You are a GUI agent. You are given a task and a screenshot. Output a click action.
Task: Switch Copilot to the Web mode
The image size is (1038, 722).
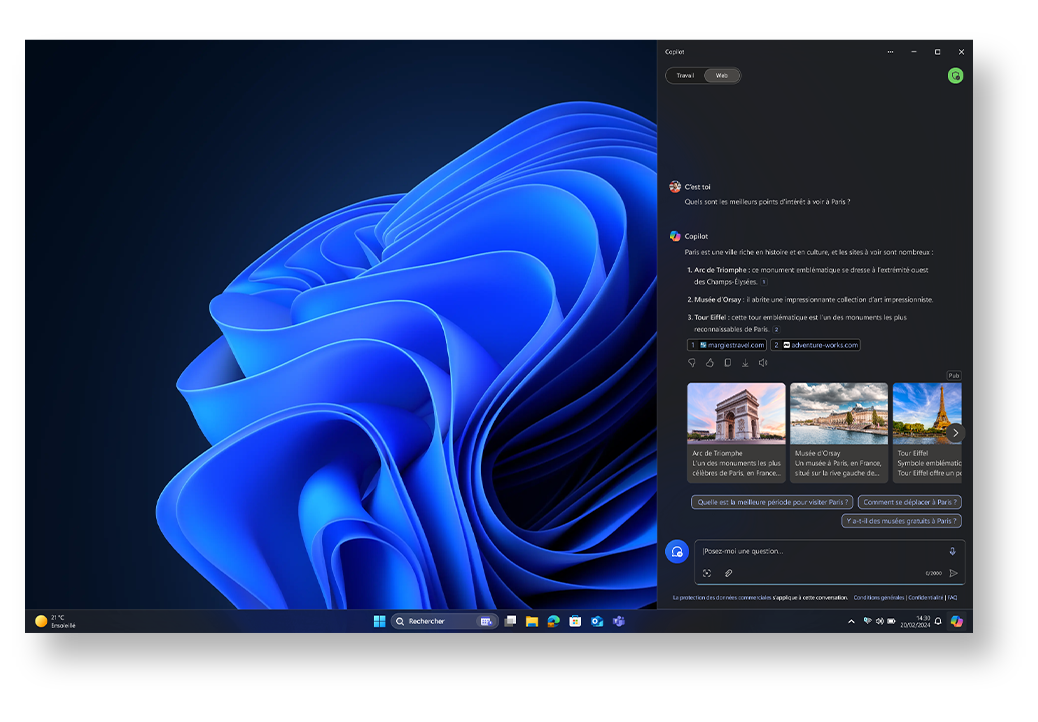click(x=722, y=75)
